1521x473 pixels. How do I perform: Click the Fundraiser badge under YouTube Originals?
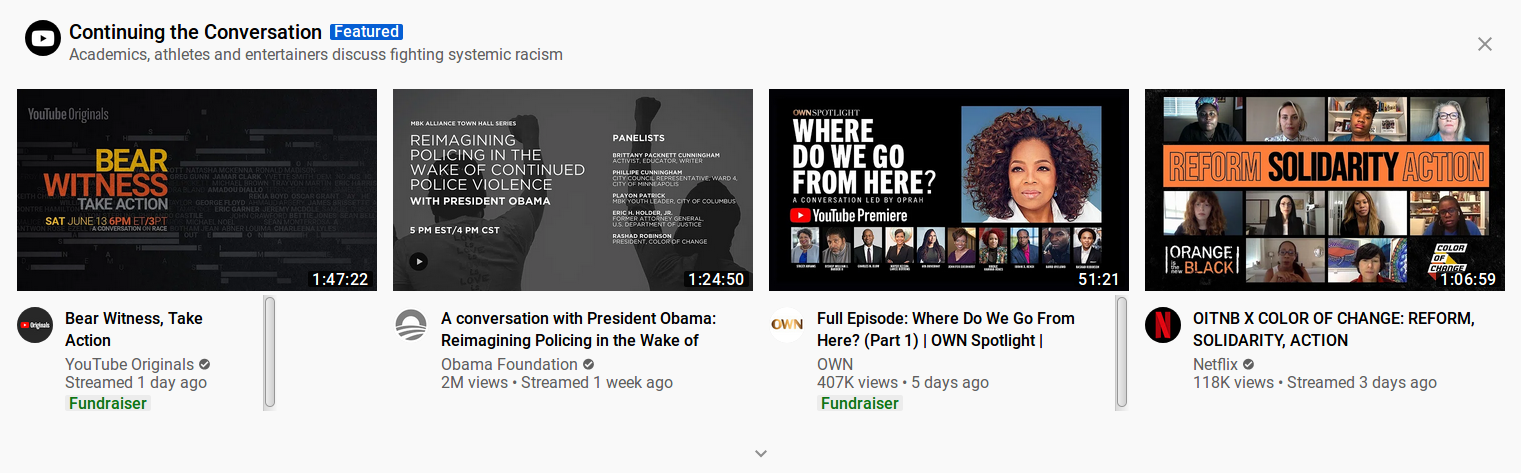point(108,404)
